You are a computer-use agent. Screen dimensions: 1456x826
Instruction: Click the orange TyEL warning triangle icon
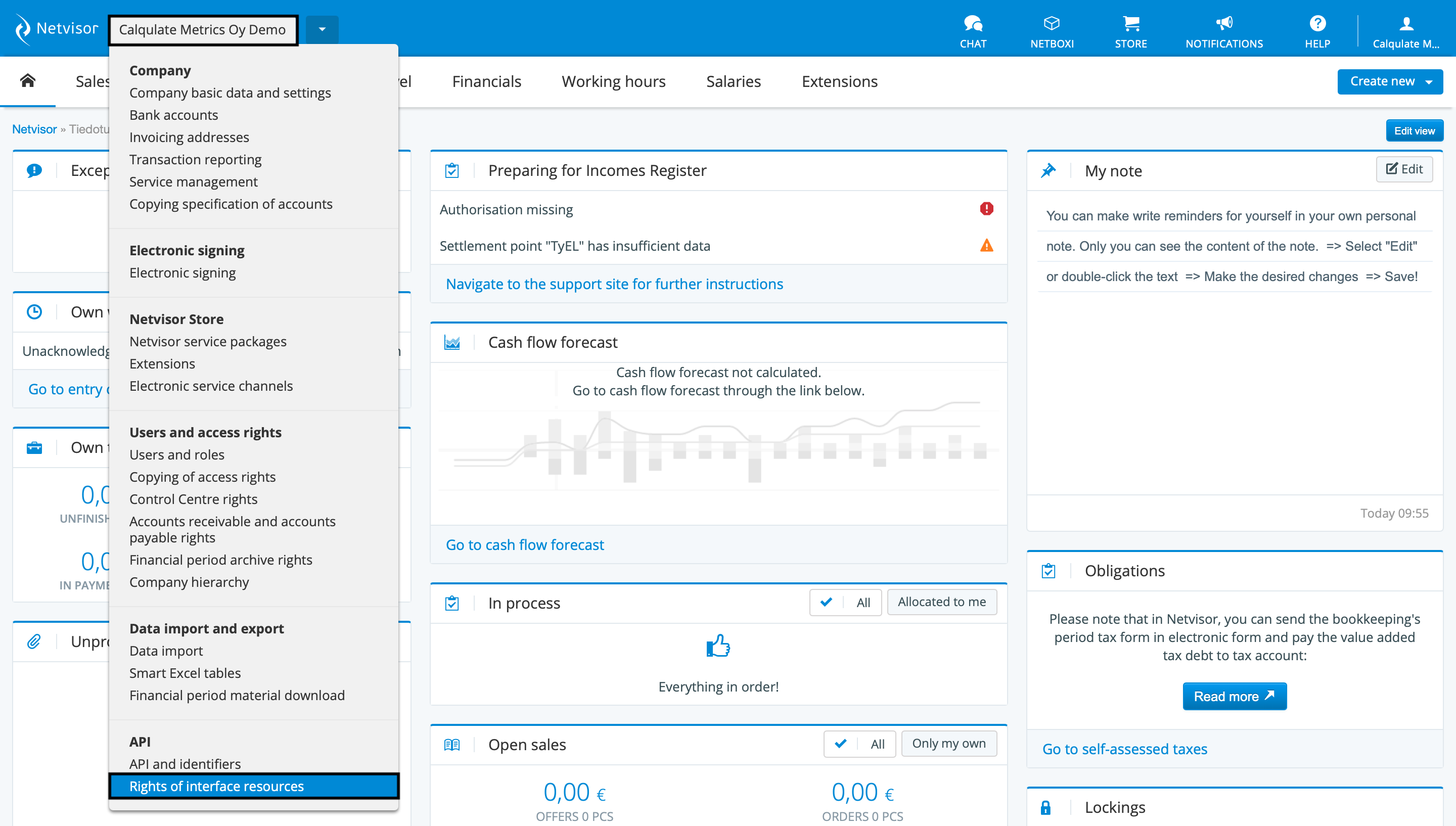pyautogui.click(x=986, y=246)
